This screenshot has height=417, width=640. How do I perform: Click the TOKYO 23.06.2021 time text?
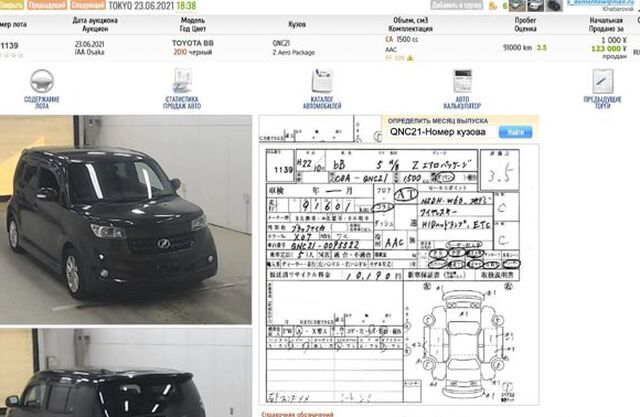pyautogui.click(x=152, y=5)
